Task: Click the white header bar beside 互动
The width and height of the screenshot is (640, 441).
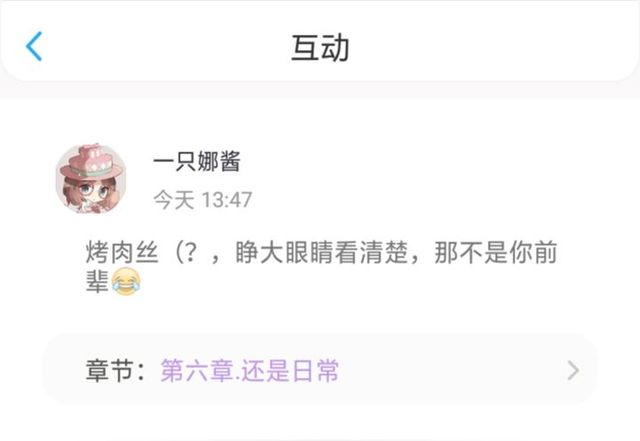Action: coord(490,47)
